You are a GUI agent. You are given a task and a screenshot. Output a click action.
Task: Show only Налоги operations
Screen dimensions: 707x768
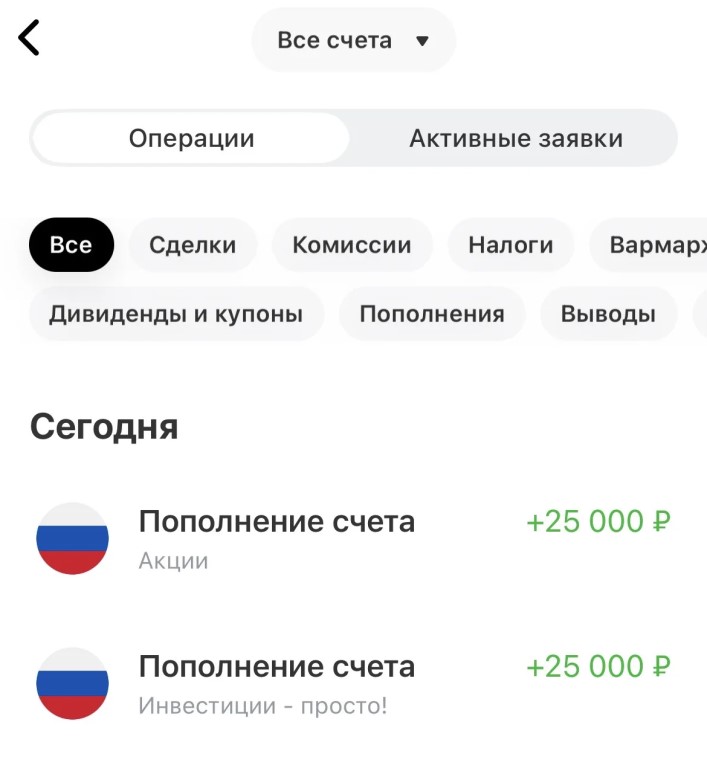[511, 245]
